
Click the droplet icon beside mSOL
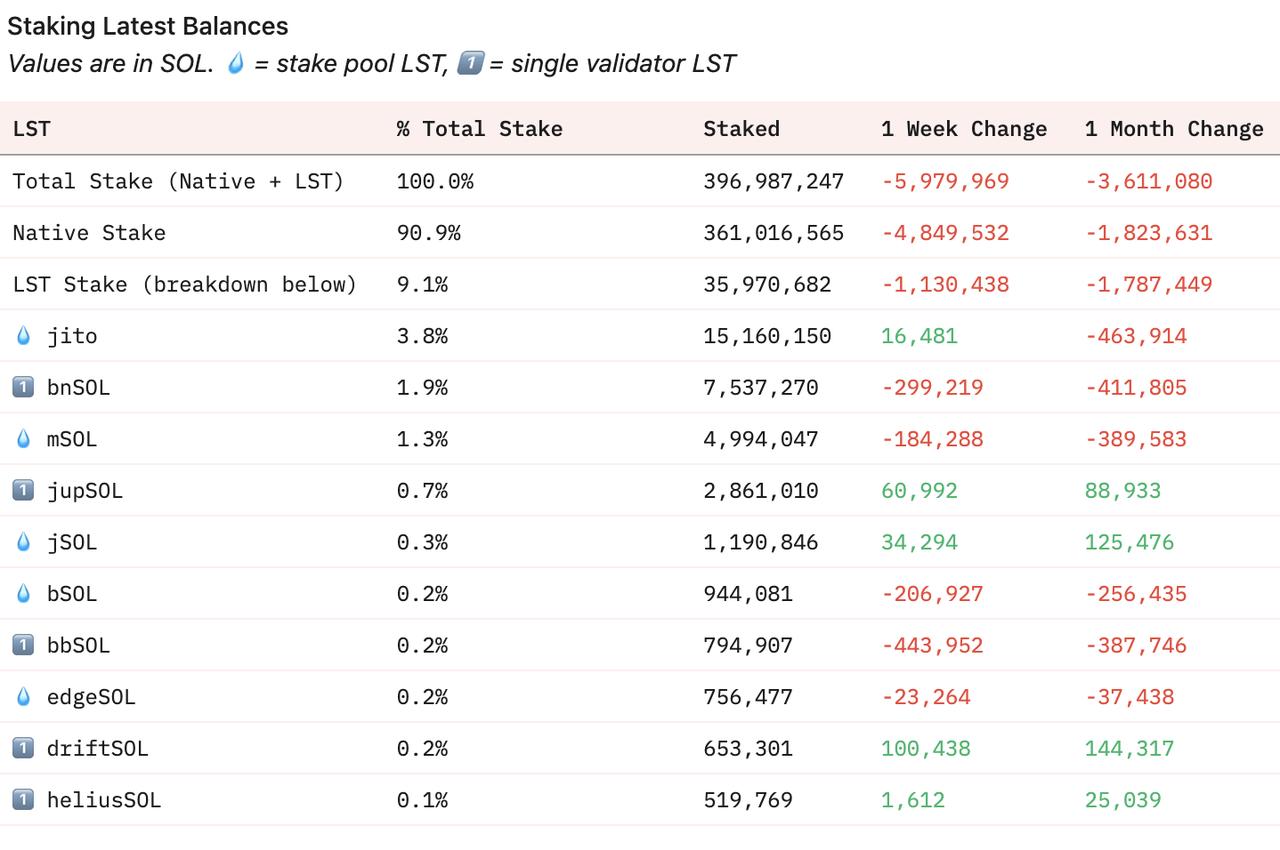point(24,439)
